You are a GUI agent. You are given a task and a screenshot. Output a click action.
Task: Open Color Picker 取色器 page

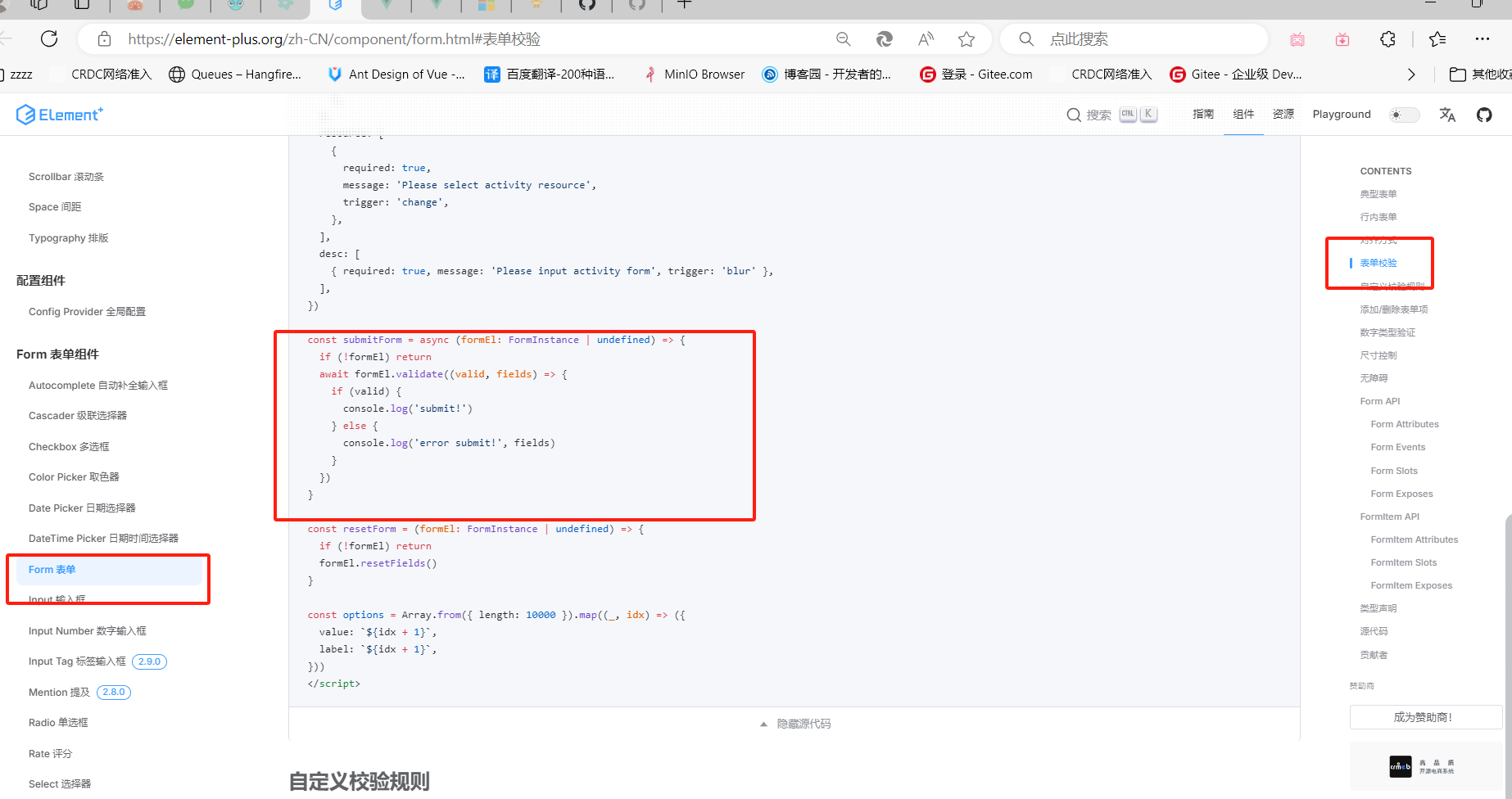pos(74,477)
